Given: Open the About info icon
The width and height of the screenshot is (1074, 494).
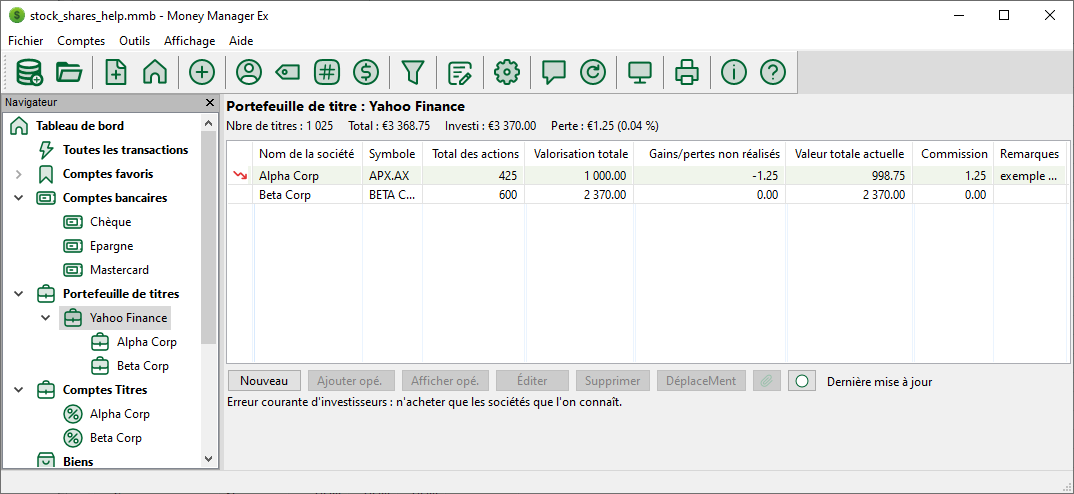Looking at the screenshot, I should pos(733,72).
